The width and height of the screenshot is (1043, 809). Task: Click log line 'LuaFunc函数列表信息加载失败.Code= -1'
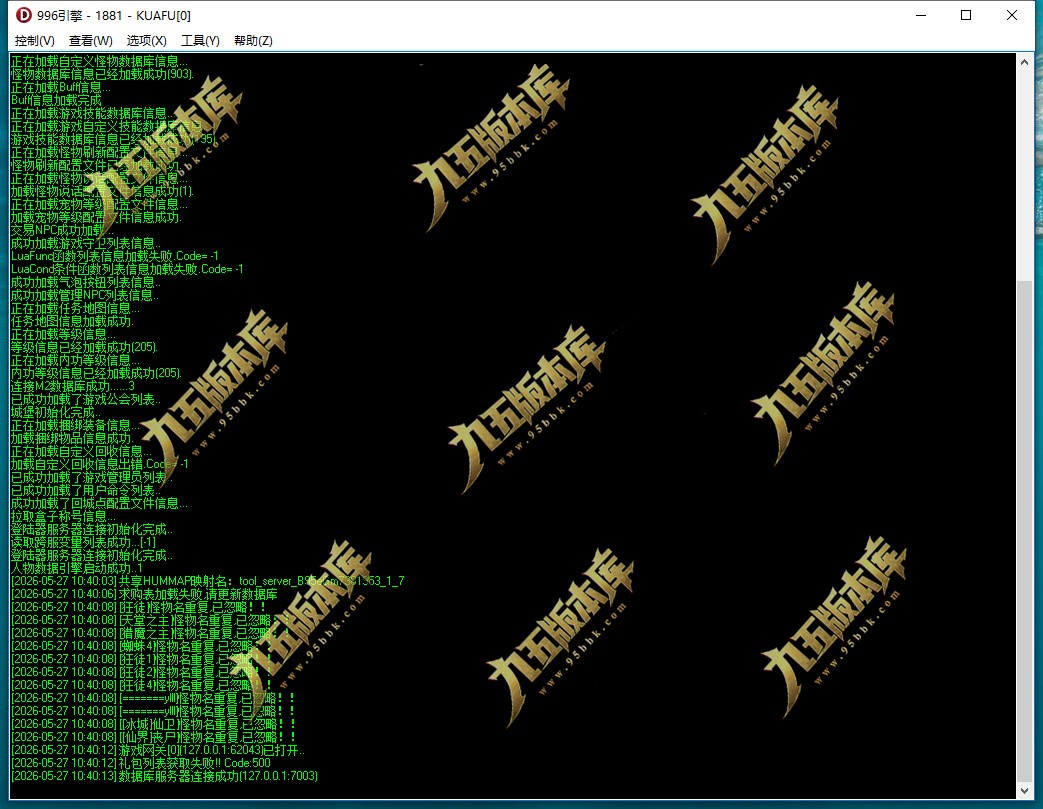point(114,256)
